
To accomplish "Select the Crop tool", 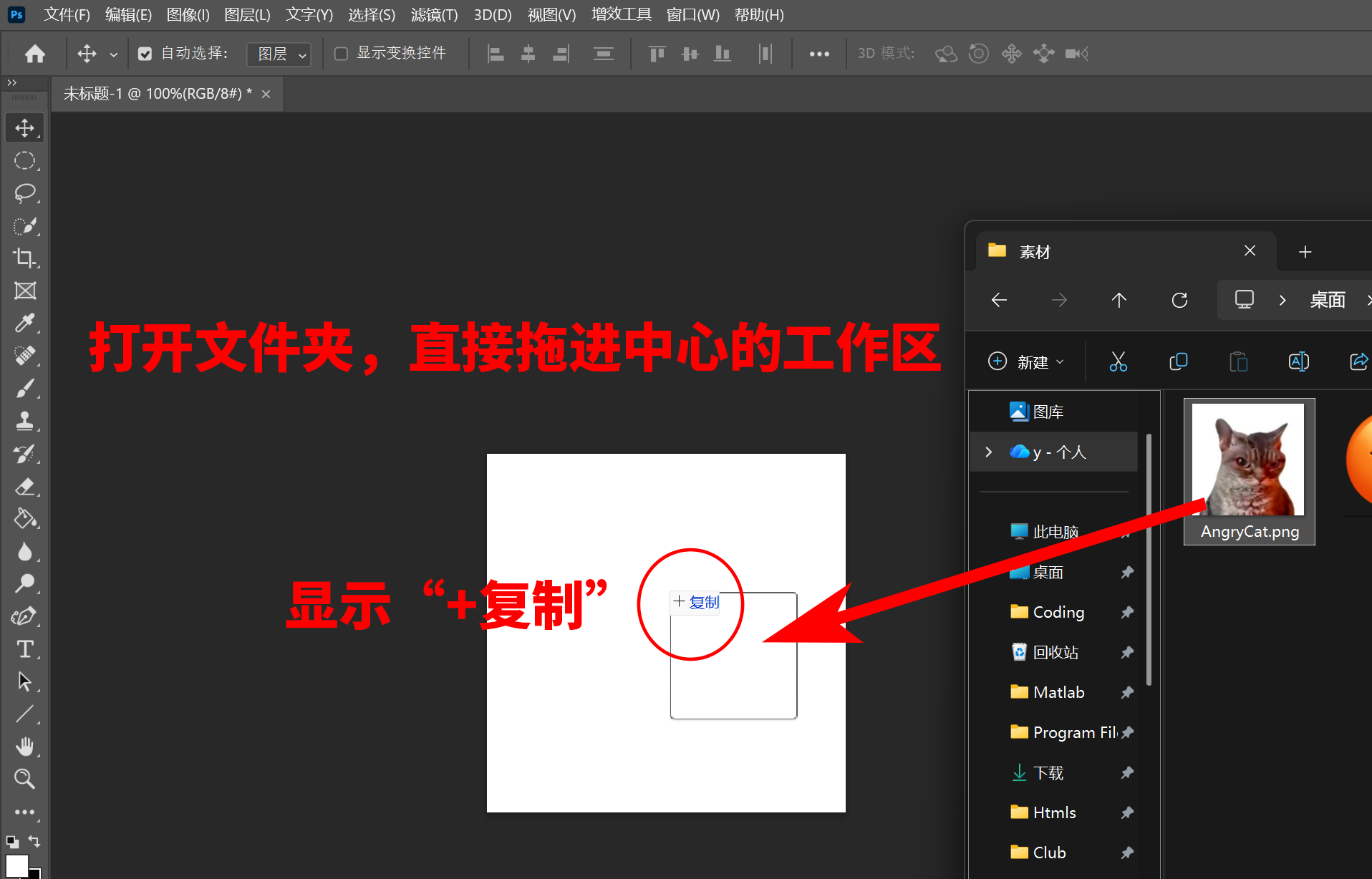I will point(25,258).
